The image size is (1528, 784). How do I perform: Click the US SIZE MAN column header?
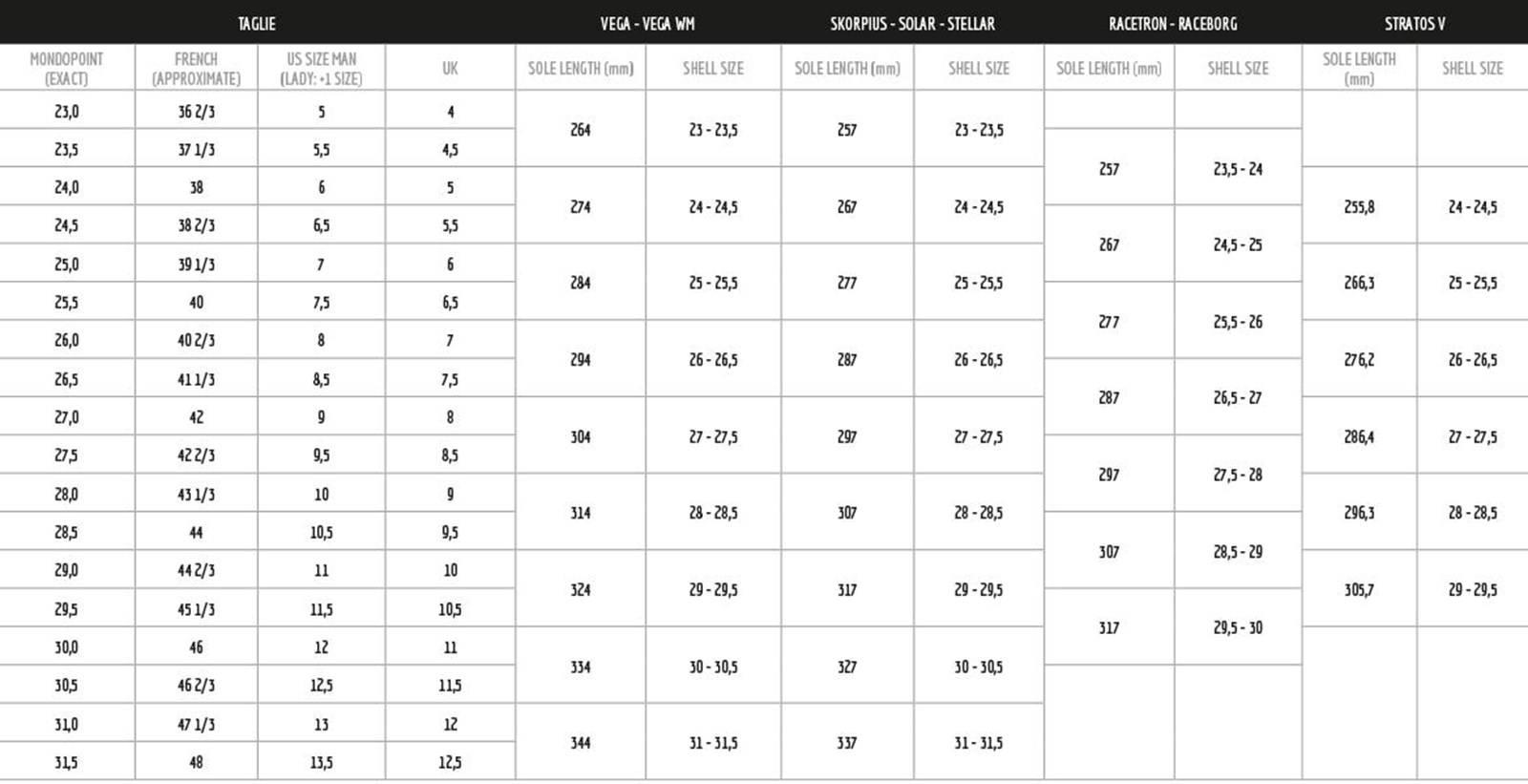click(x=321, y=68)
